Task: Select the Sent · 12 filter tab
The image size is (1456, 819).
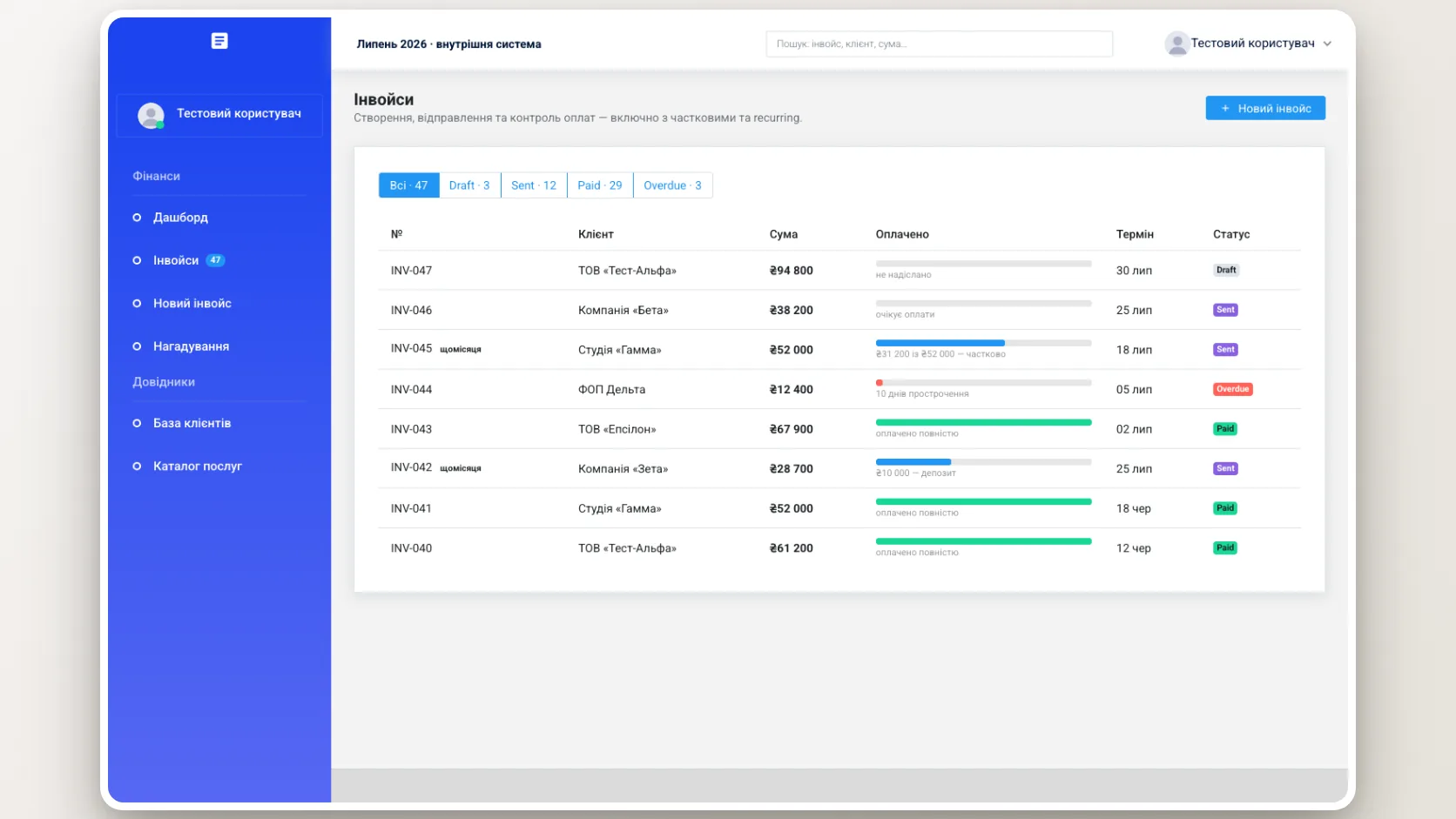Action: (534, 185)
